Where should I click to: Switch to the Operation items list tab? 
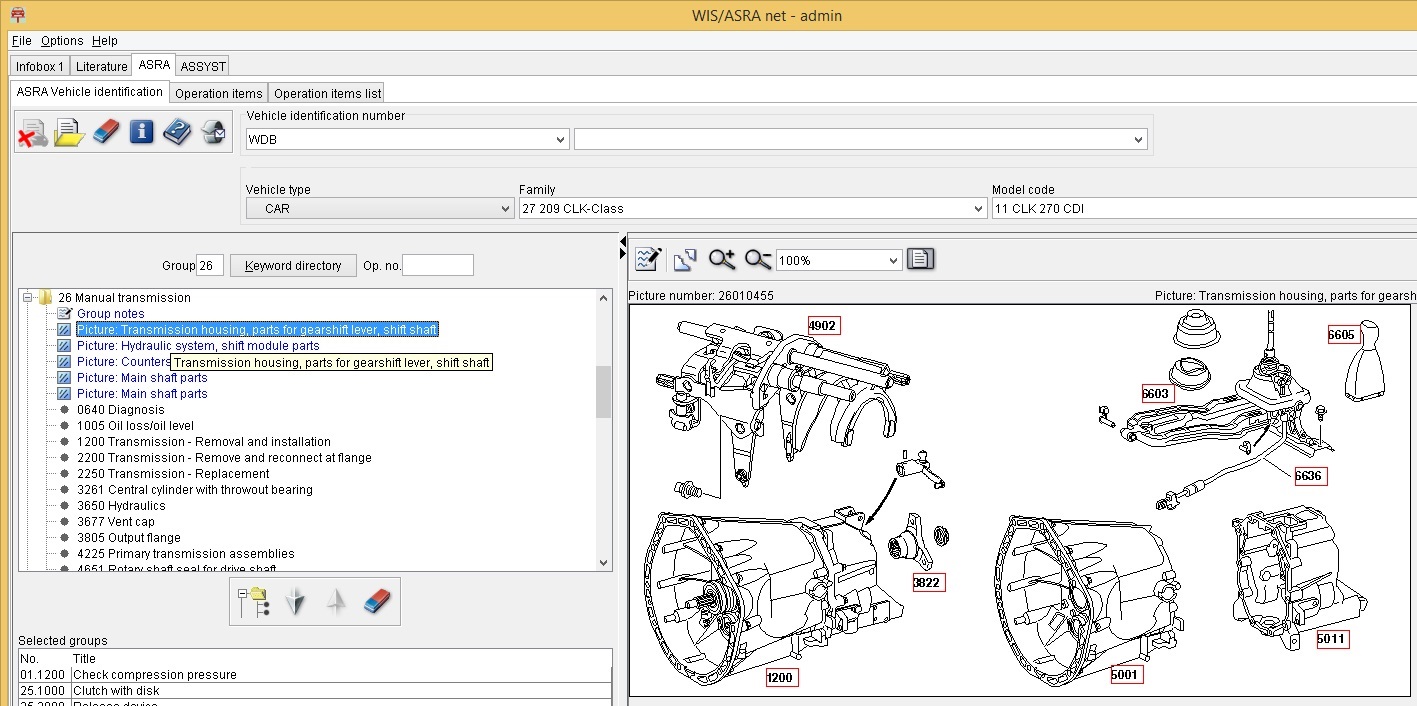(327, 93)
